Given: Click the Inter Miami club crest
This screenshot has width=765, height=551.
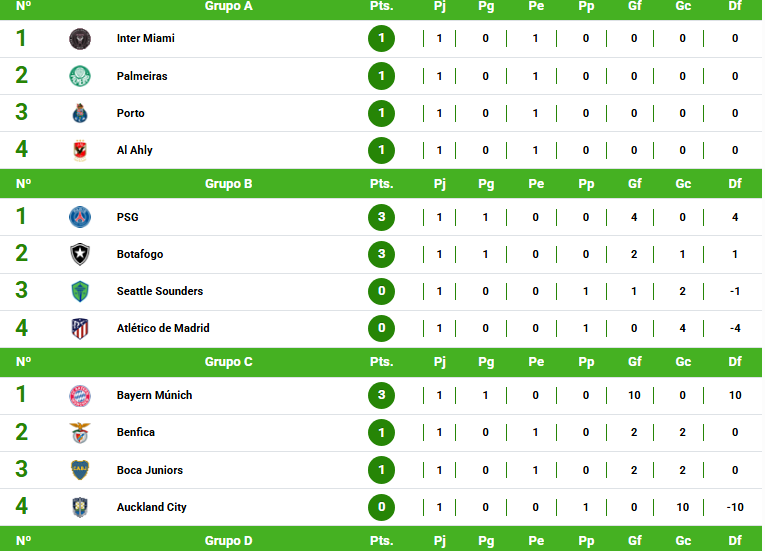Looking at the screenshot, I should coord(80,39).
